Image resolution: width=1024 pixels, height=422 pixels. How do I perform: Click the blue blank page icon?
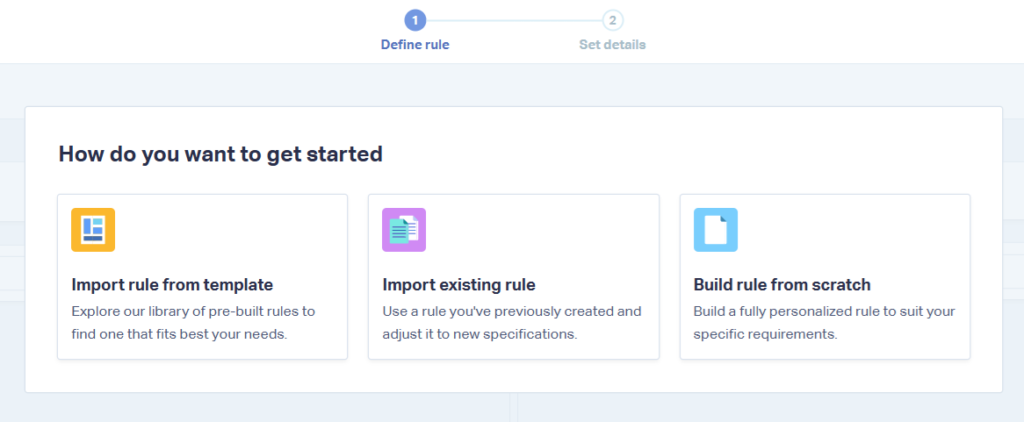715,230
